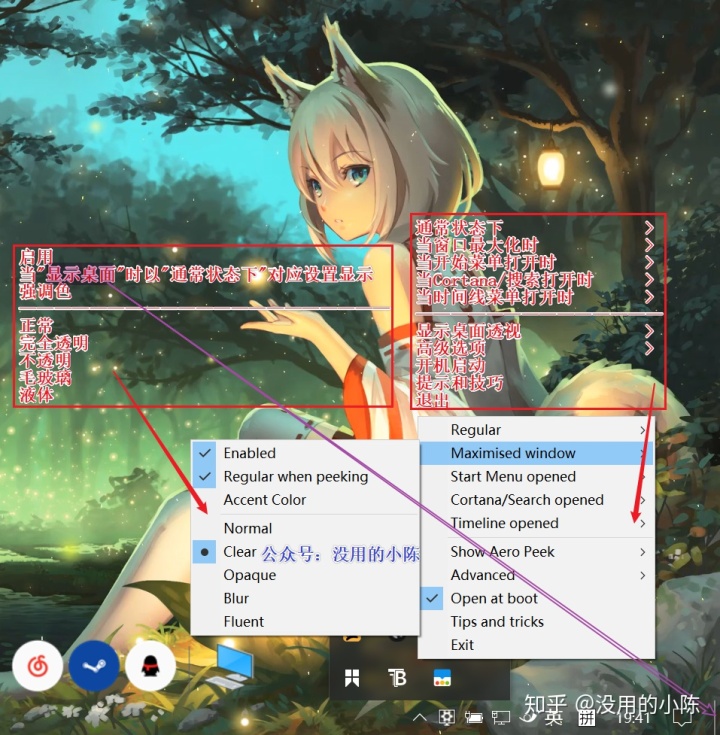
Task: Expand the Show Aero Peek submenu
Action: click(x=536, y=552)
